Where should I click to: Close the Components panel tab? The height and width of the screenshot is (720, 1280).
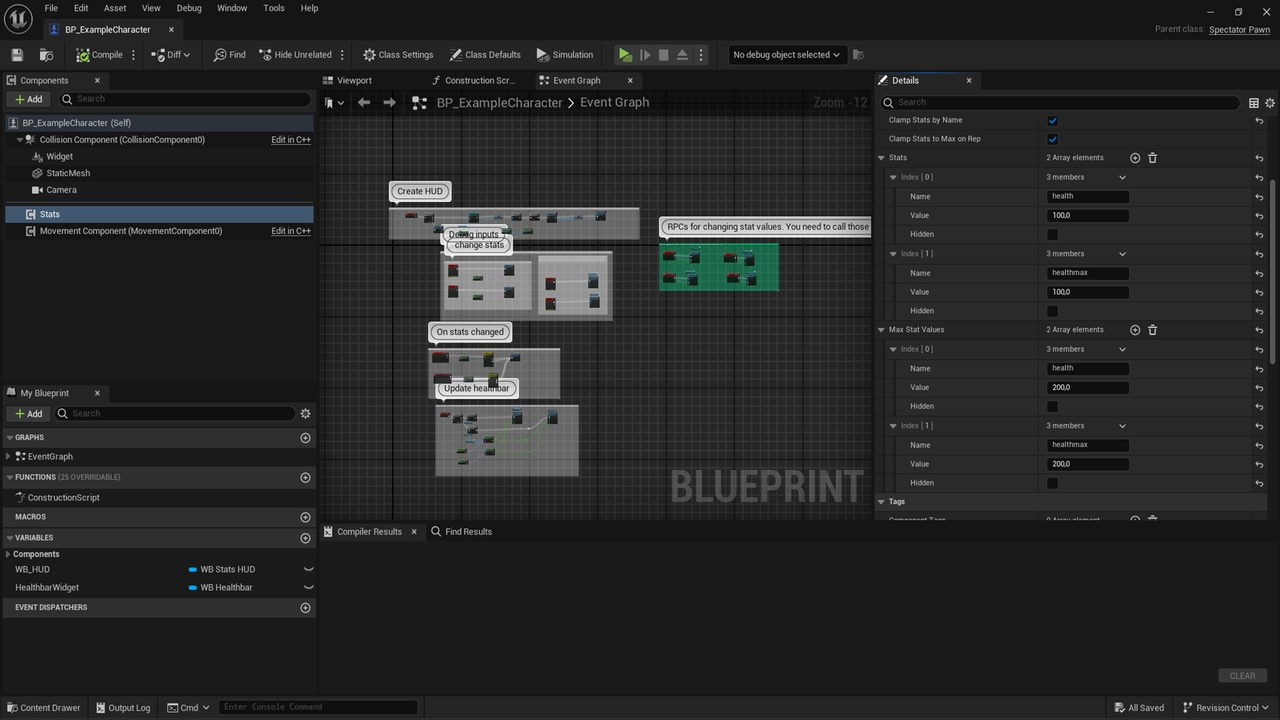(x=97, y=81)
